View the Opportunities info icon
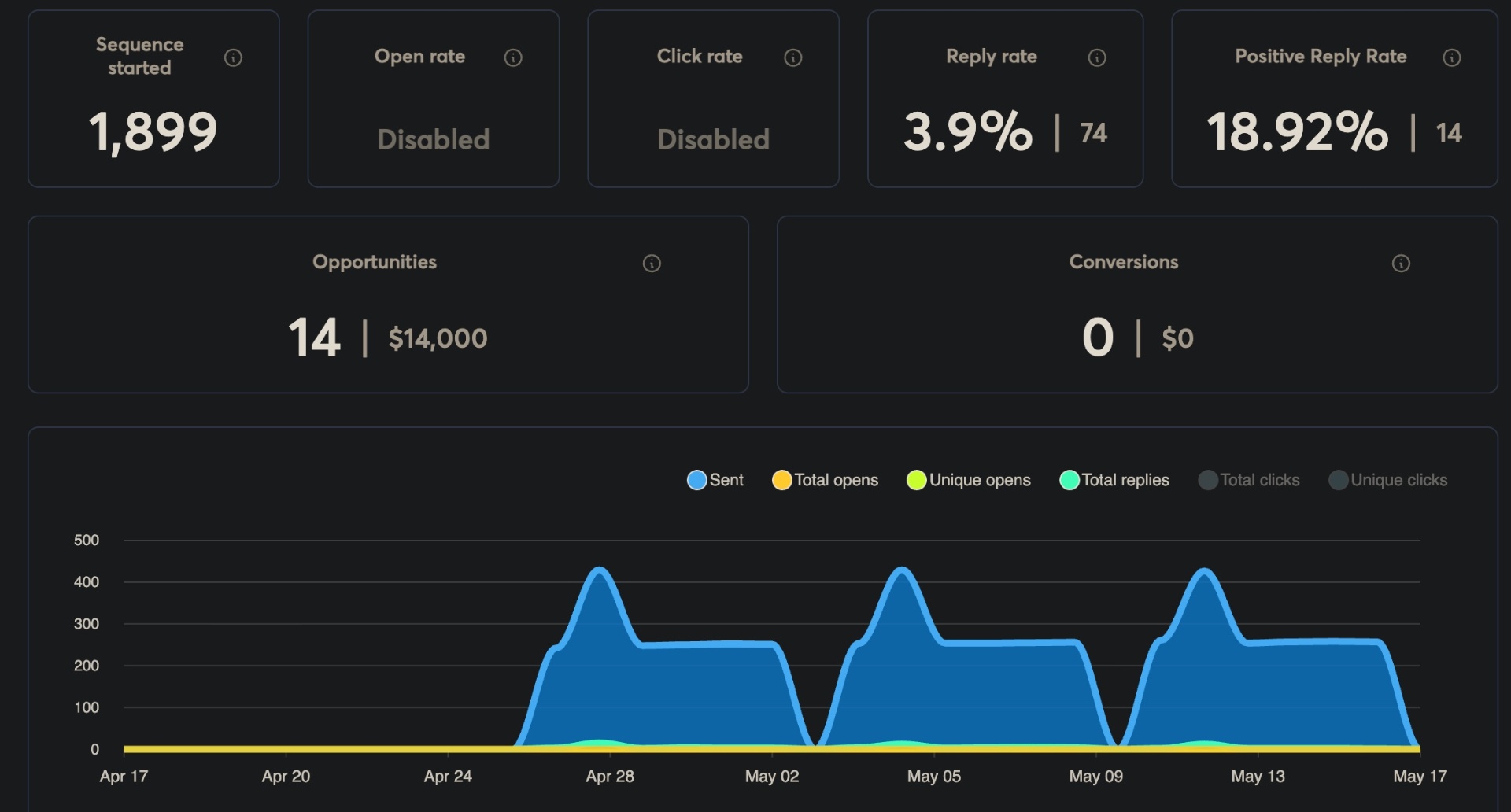The width and height of the screenshot is (1511, 812). pyautogui.click(x=652, y=264)
